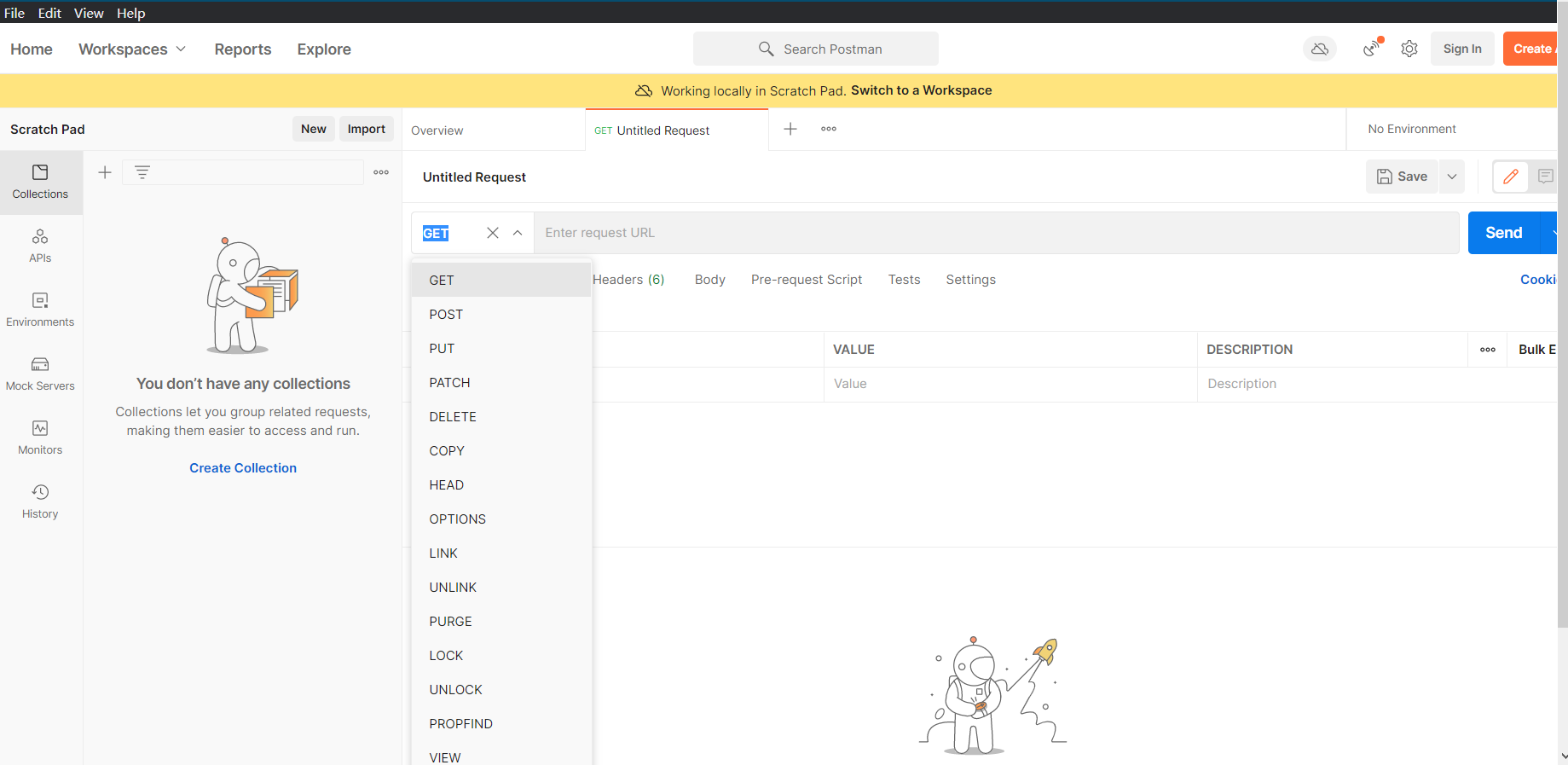Open the tab options ellipsis menu
This screenshot has width=1568, height=765.
tap(829, 129)
